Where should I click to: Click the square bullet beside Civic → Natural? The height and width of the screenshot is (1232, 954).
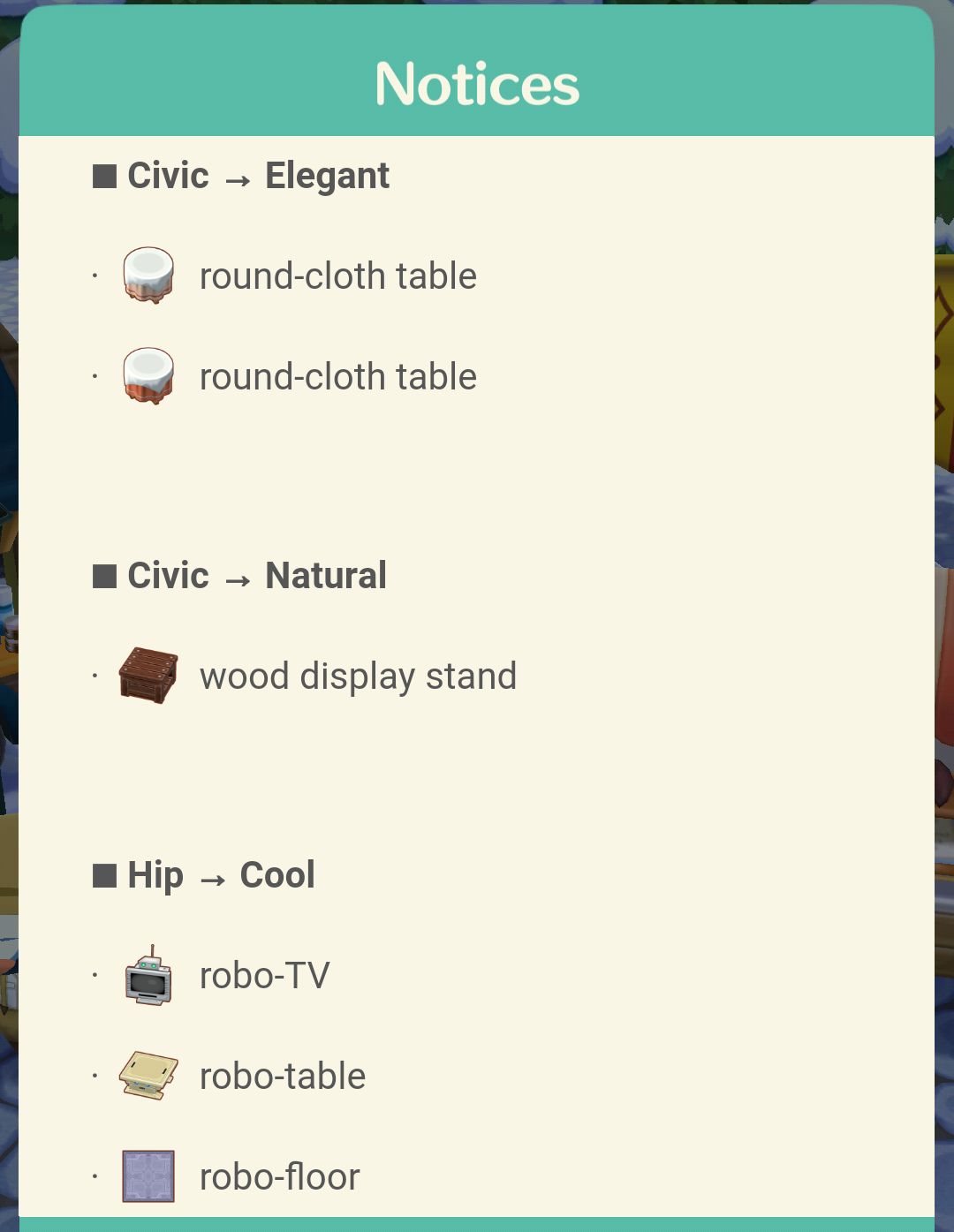[105, 576]
